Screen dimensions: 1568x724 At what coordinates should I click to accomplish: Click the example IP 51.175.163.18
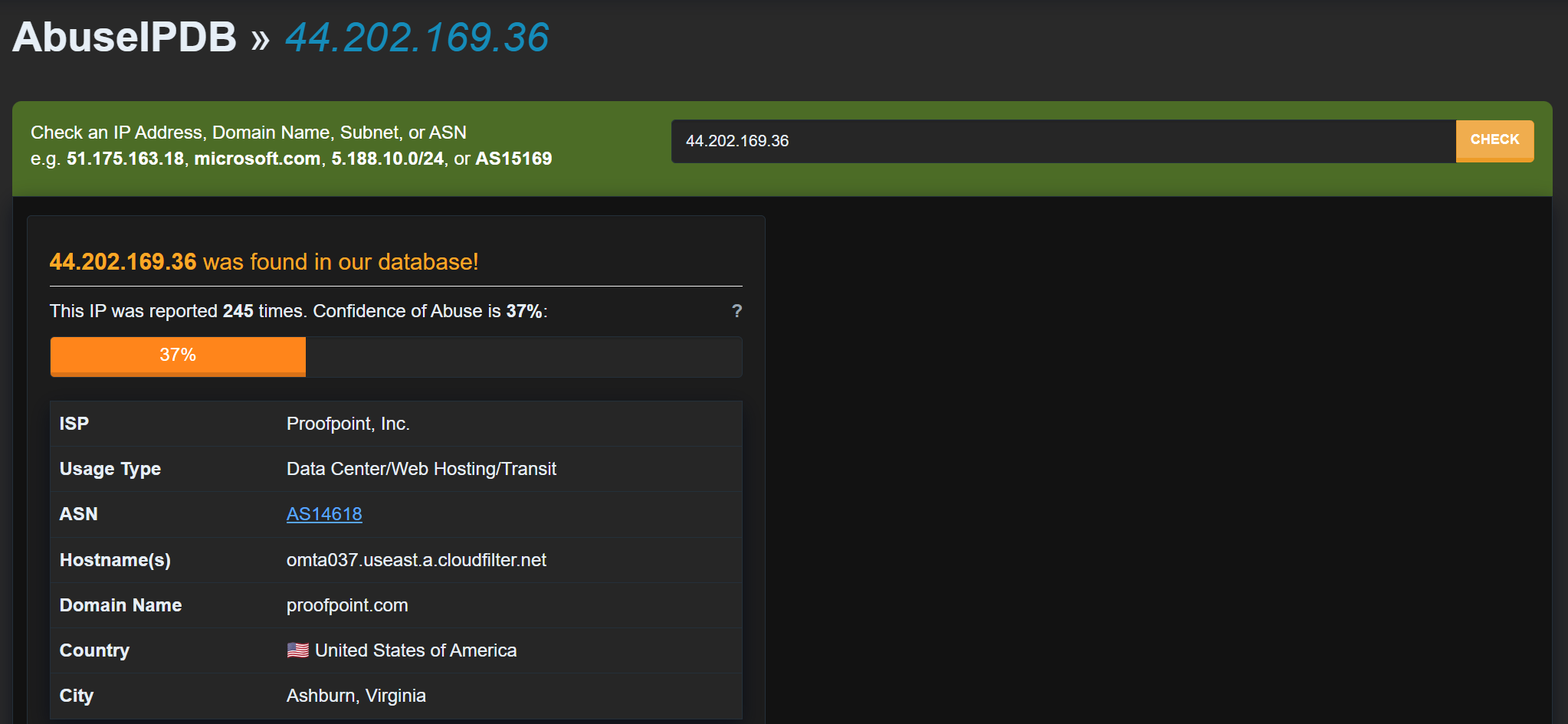[x=125, y=159]
